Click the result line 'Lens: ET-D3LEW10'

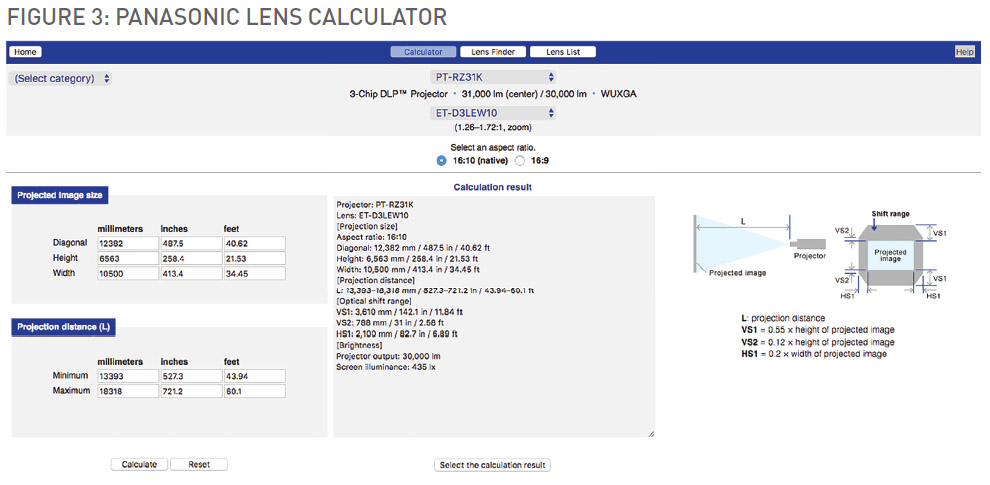[373, 215]
